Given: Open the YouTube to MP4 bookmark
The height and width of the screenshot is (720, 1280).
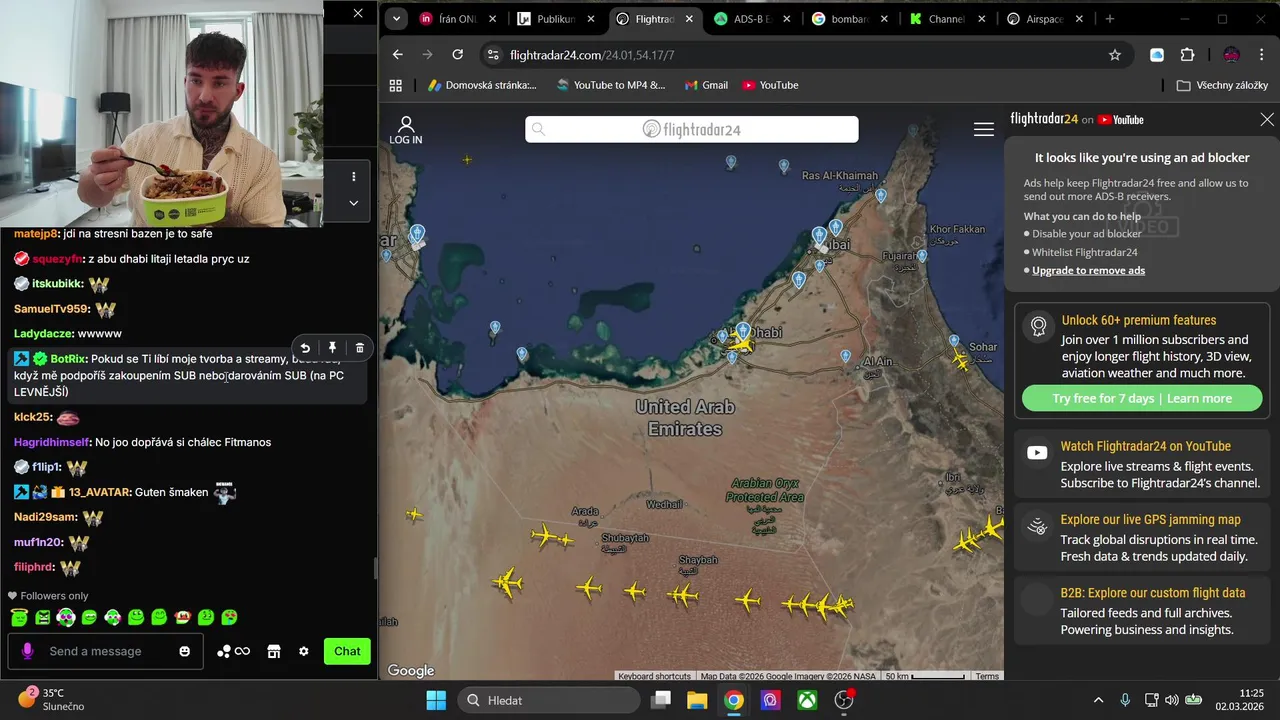Looking at the screenshot, I should coord(610,85).
